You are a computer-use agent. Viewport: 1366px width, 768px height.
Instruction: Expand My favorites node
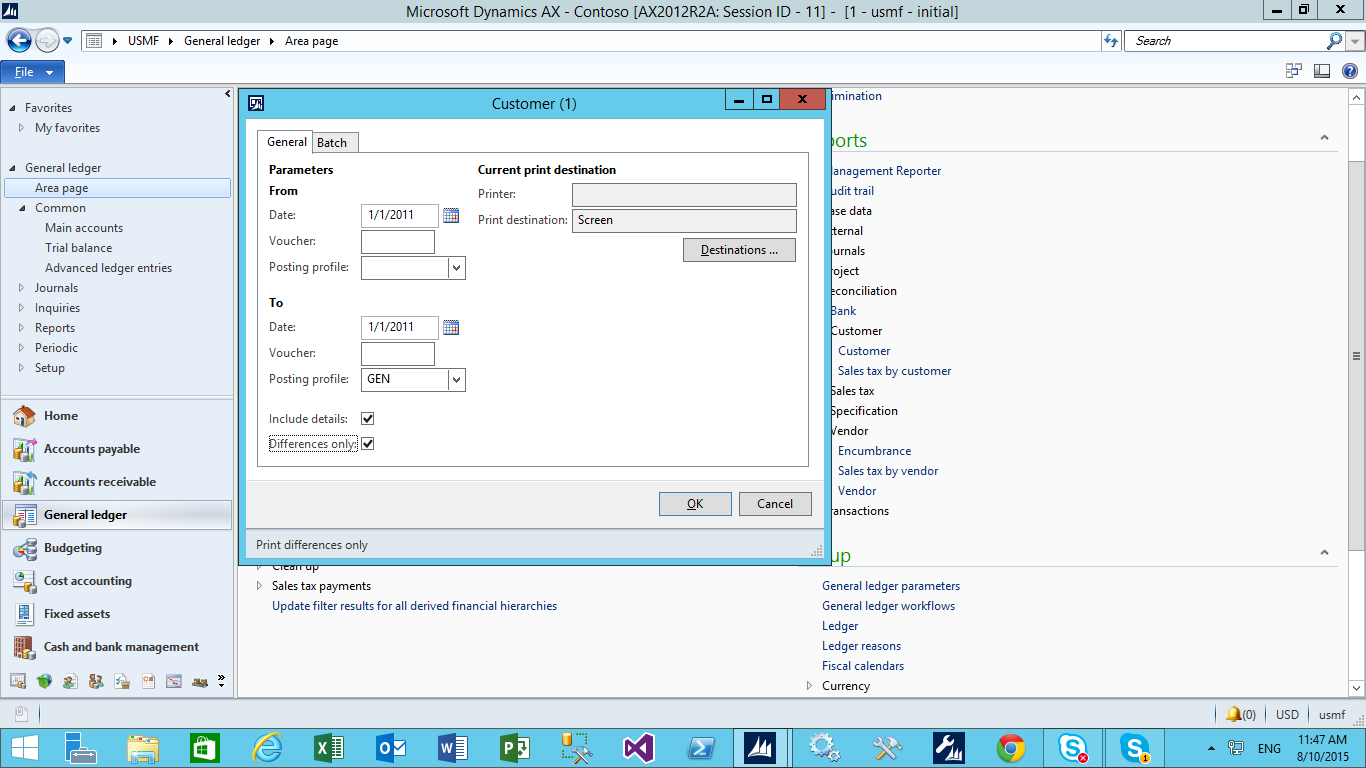(23, 128)
